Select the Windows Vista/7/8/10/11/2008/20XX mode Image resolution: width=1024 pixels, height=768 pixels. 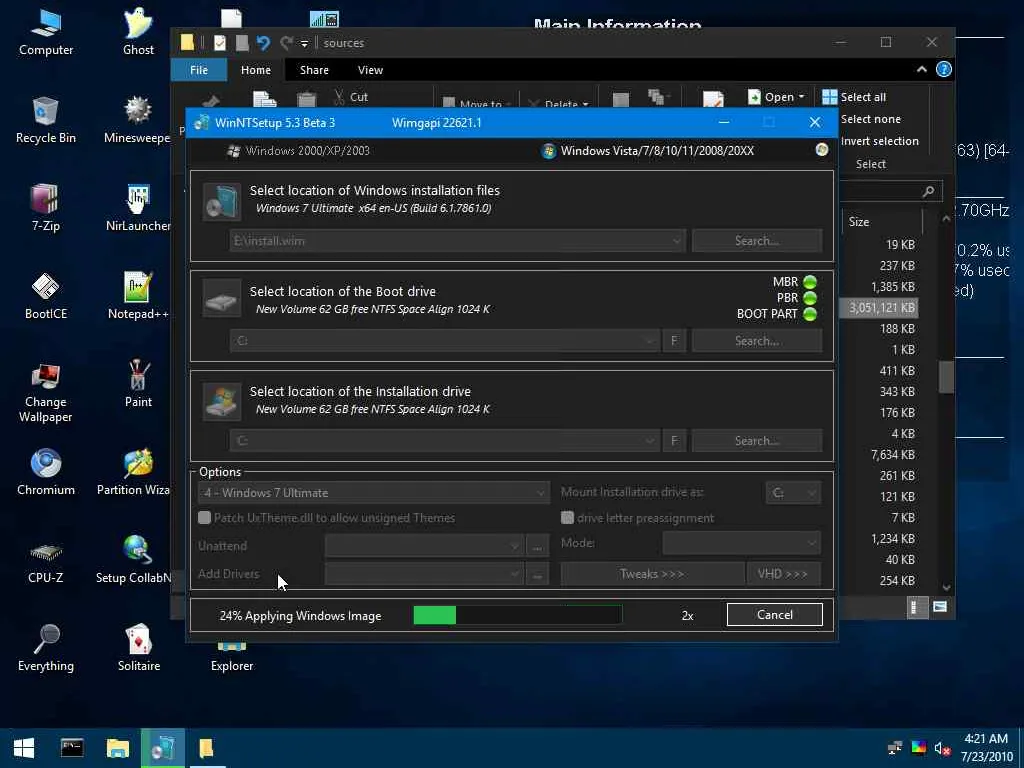(x=648, y=151)
